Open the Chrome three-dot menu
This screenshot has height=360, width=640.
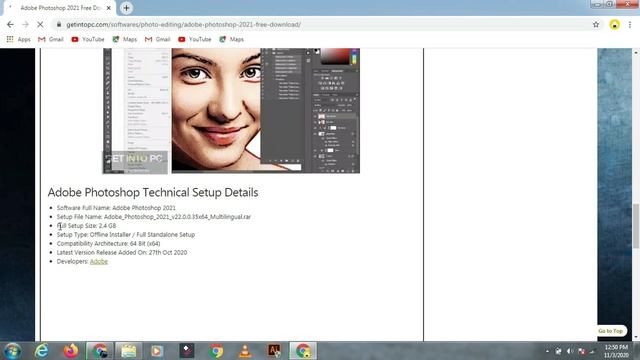[630, 24]
